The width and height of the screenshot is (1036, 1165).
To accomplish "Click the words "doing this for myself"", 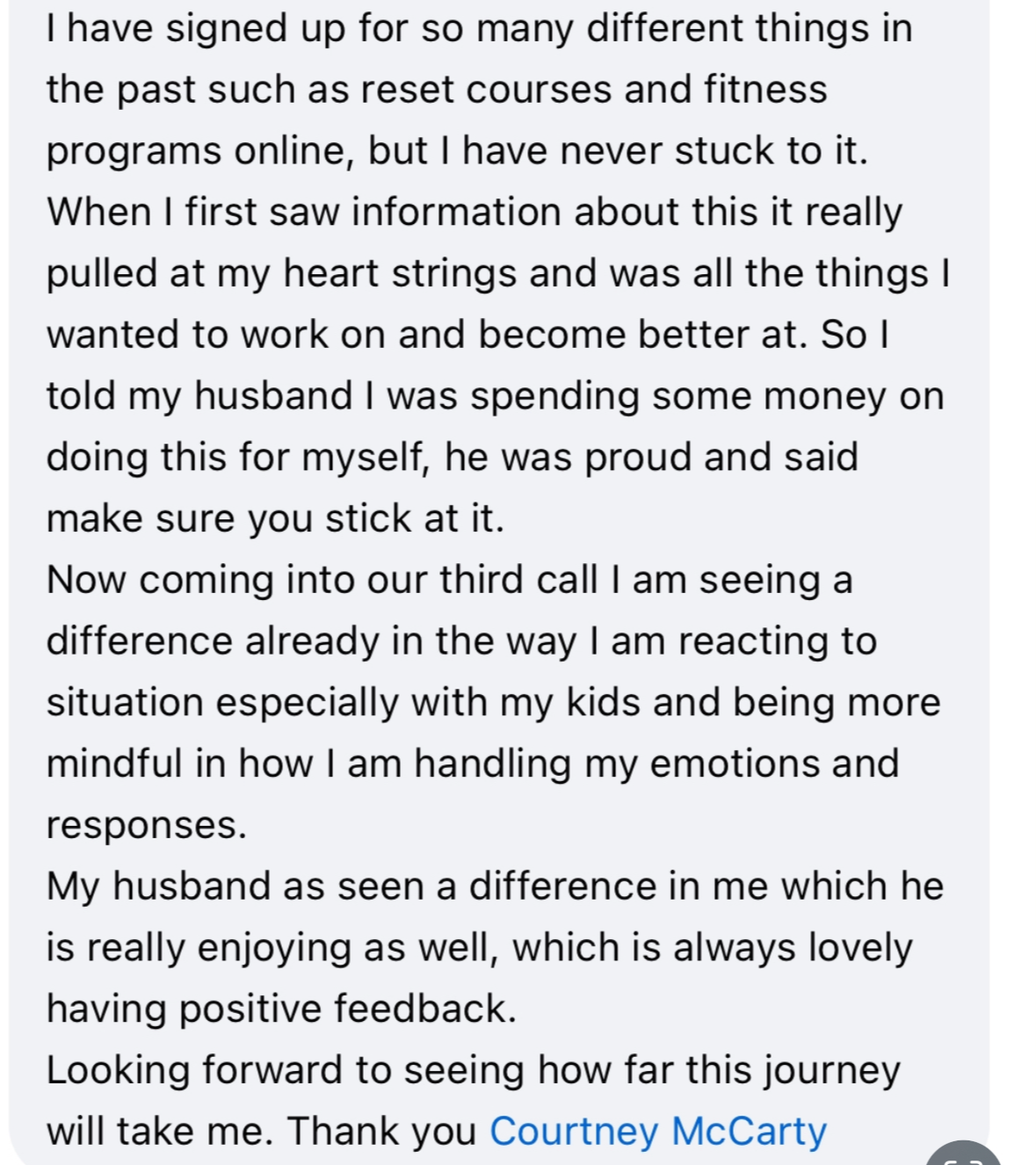I will point(236,457).
